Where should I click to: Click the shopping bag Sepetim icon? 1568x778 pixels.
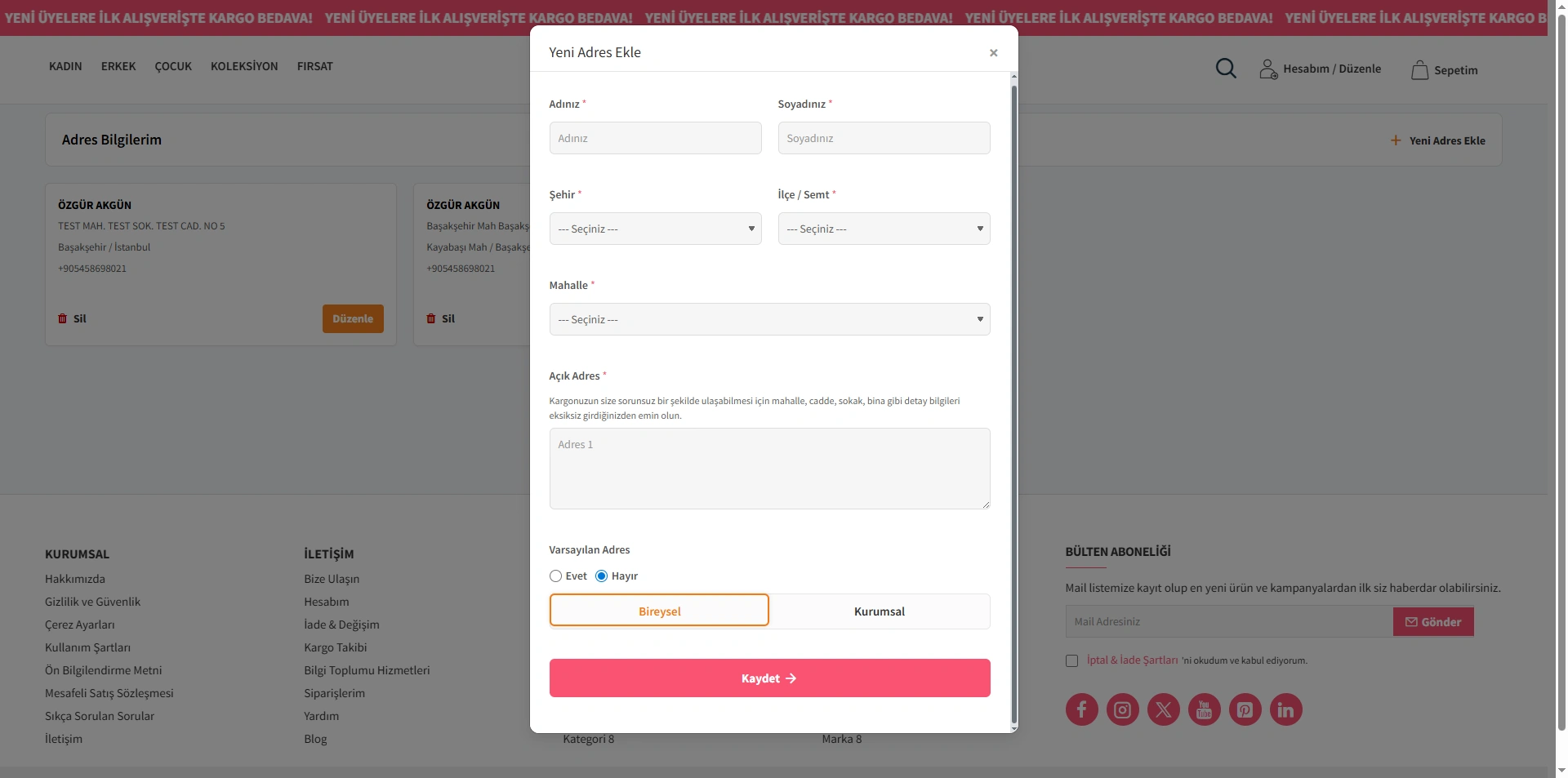[1419, 70]
